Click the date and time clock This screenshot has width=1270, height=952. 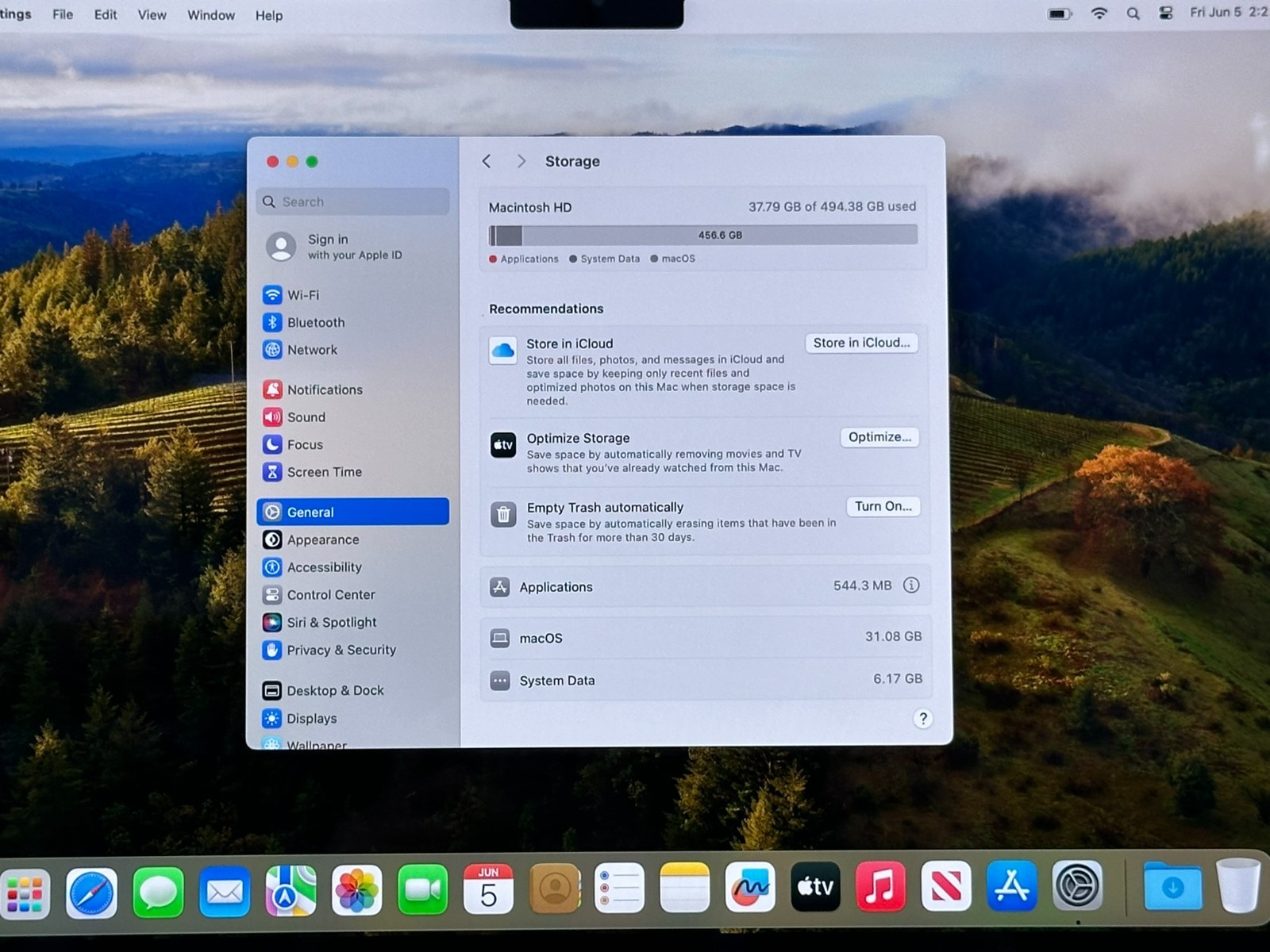click(x=1229, y=12)
